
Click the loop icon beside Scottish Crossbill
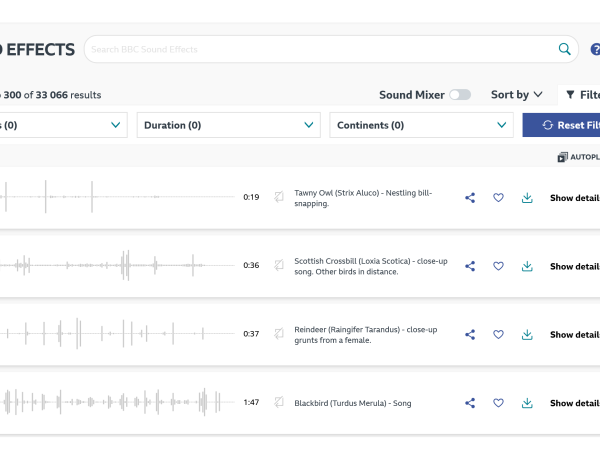point(280,266)
